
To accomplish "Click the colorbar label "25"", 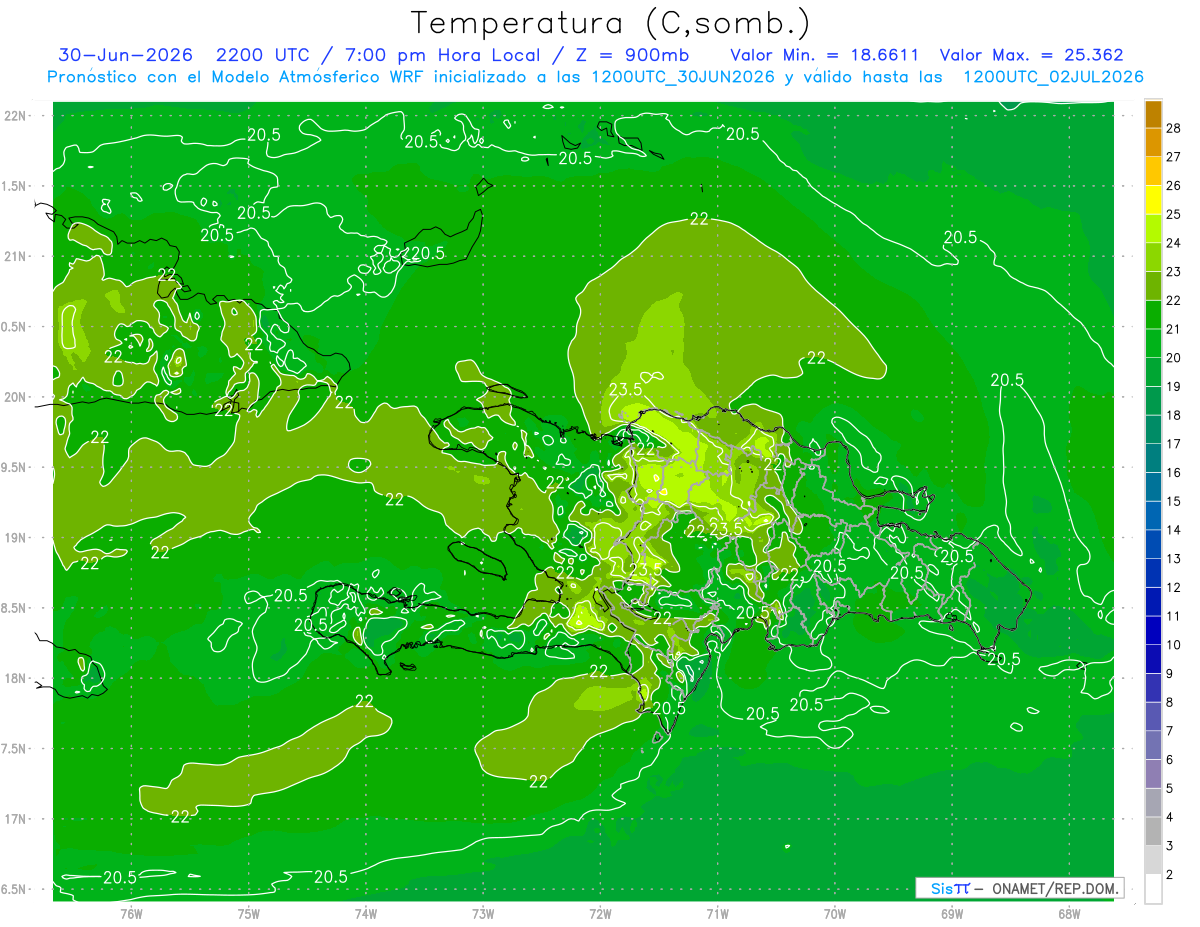I will [x=1175, y=214].
